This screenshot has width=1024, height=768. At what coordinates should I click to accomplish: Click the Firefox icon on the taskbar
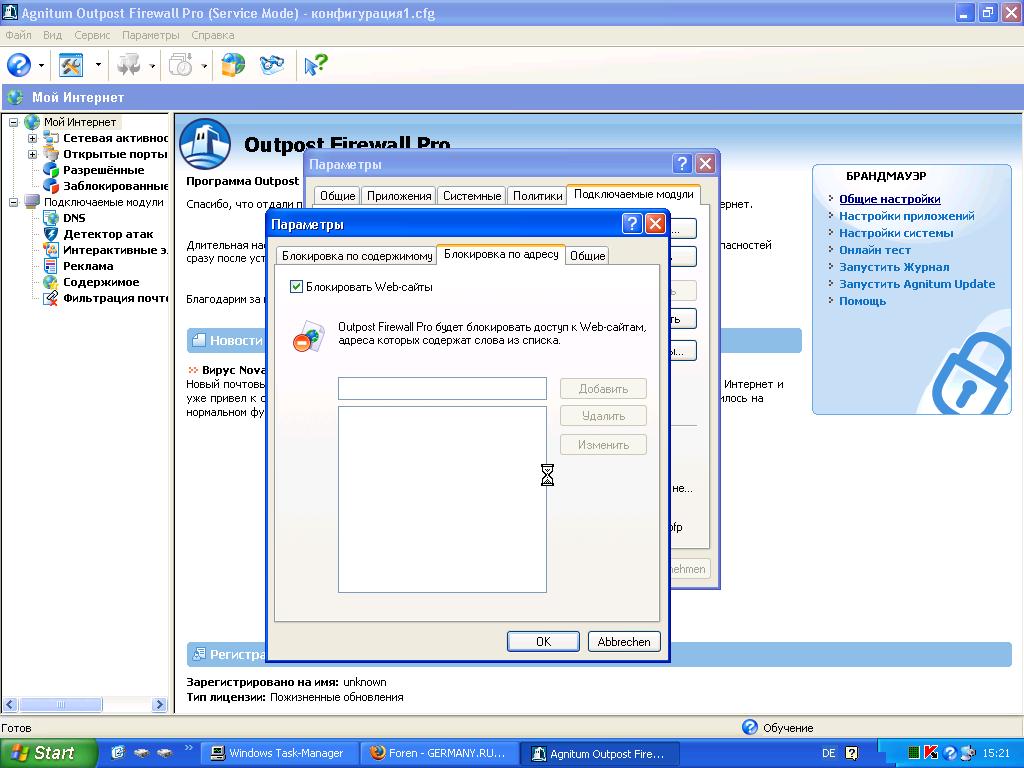click(x=377, y=753)
